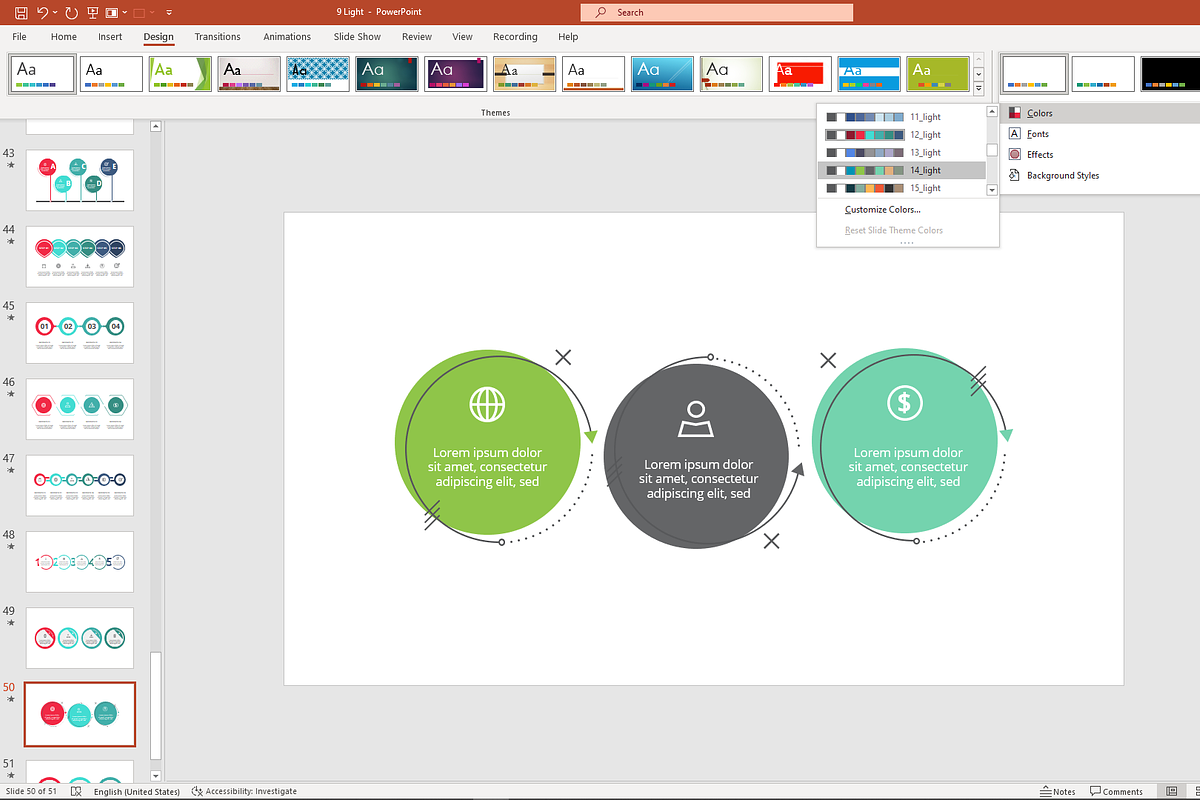
Task: Click the Save icon in quick access toolbar
Action: tap(21, 13)
